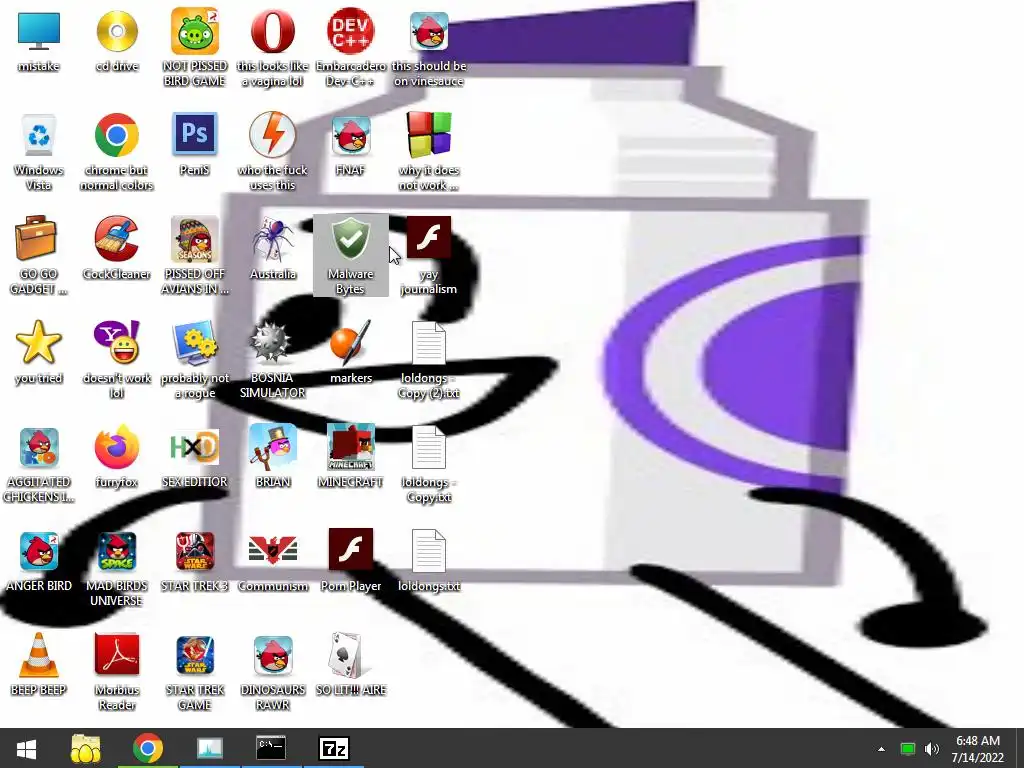This screenshot has width=1024, height=768.
Task: Select the 'mistake' computer icon
Action: 39,31
